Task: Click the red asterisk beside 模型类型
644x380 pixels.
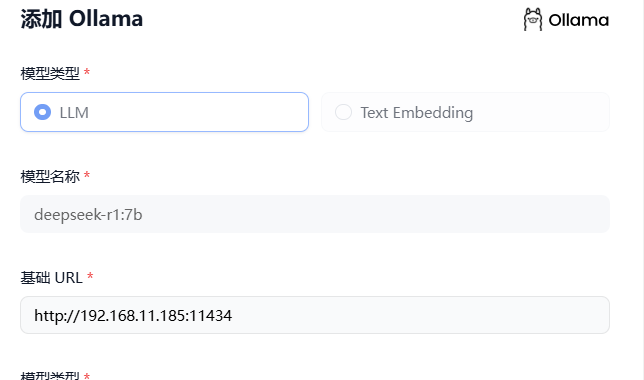Action: pos(87,72)
